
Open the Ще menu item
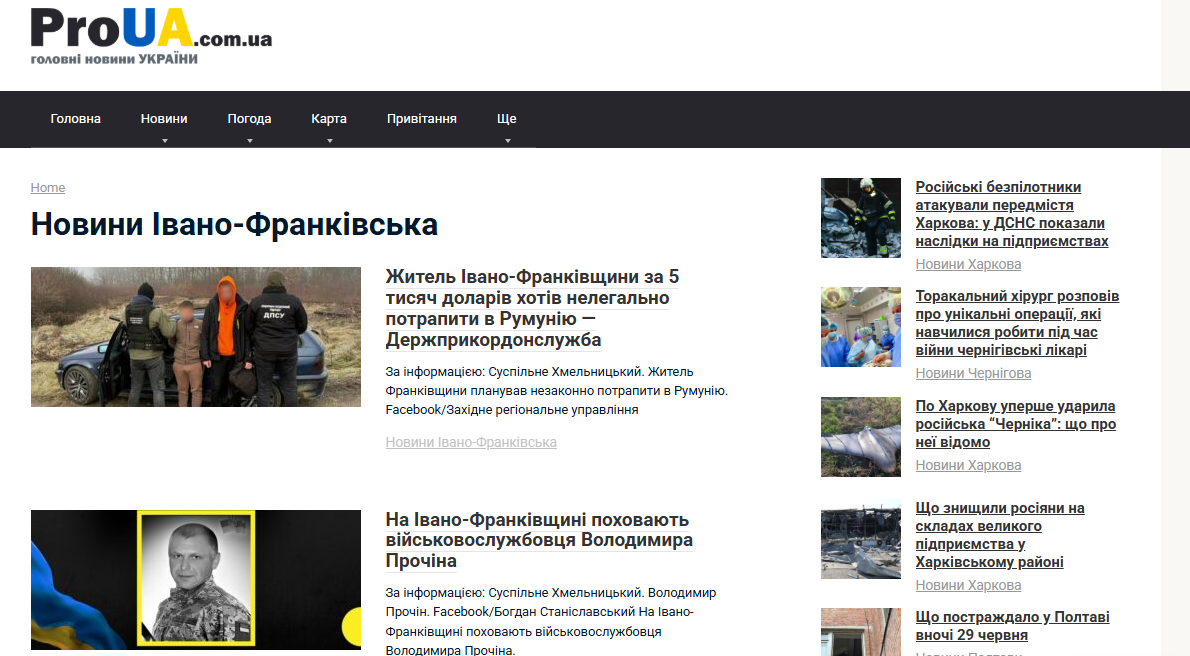tap(506, 118)
